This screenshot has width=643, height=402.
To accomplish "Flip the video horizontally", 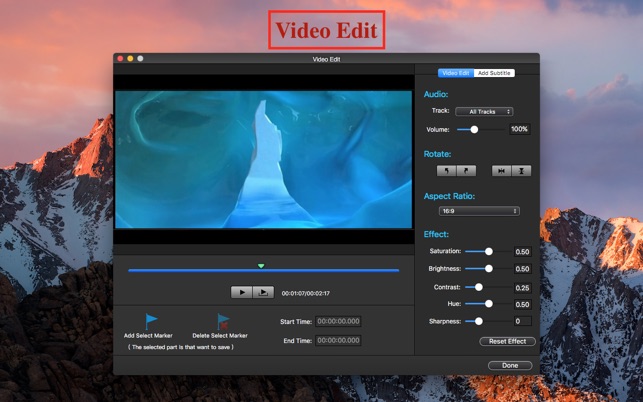I will tap(502, 171).
